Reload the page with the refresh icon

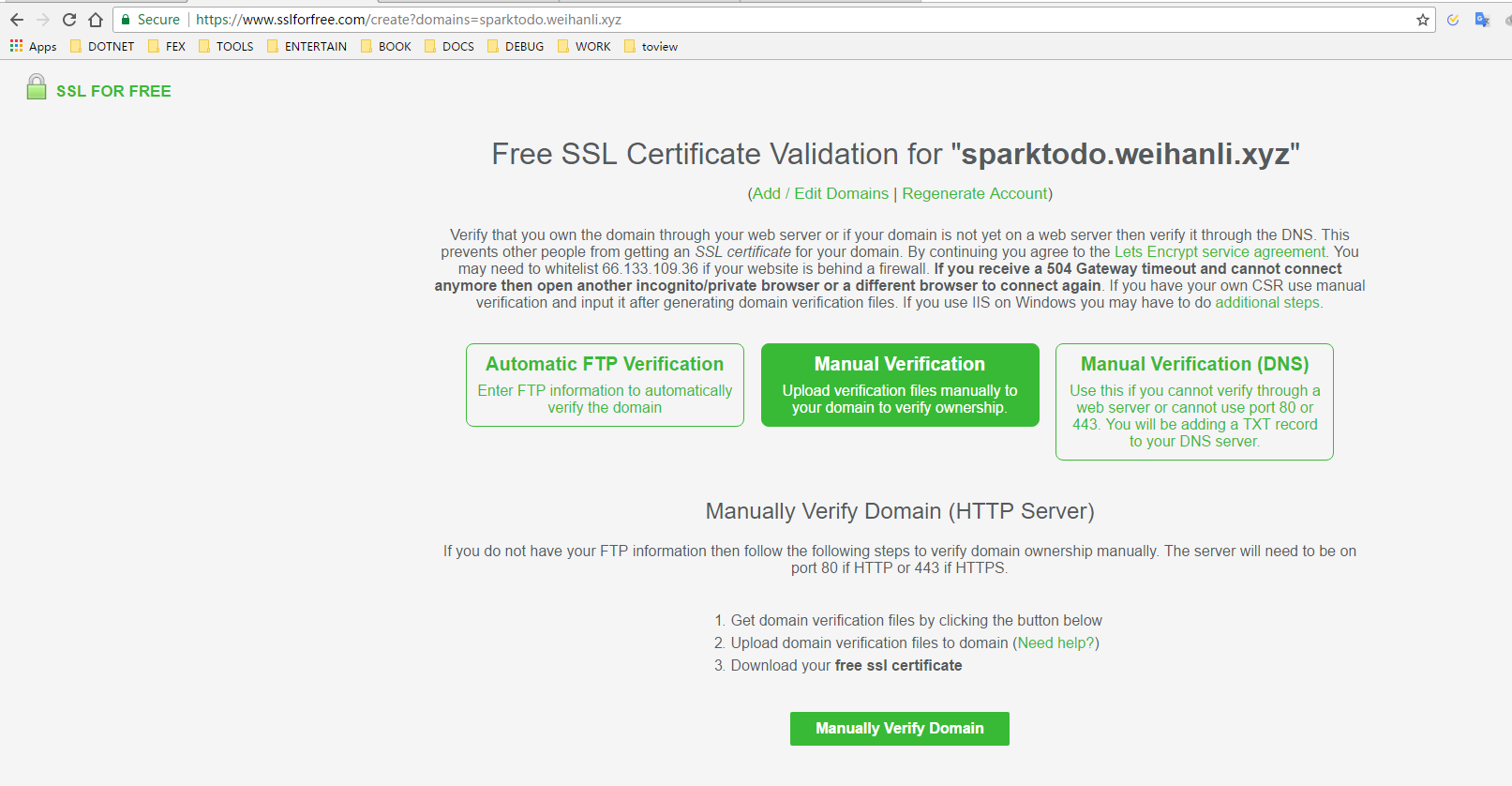69,20
